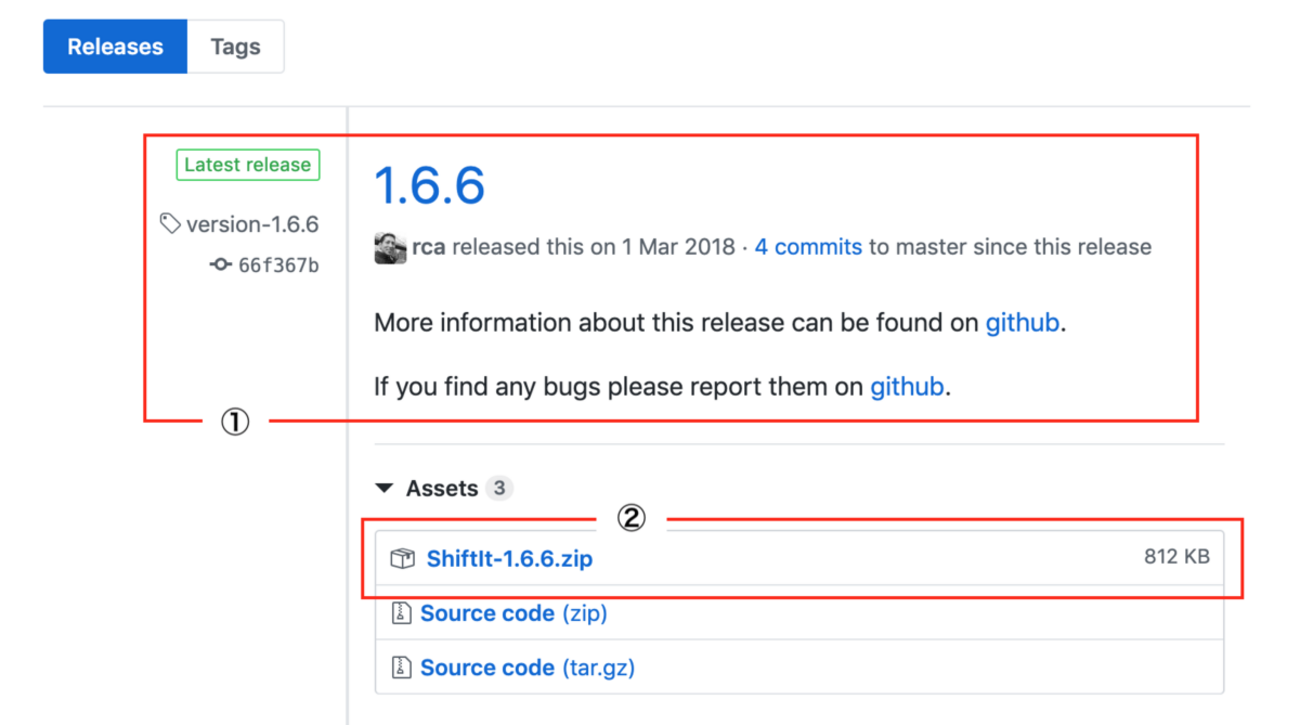Collapse the Assets disclosure triangle

[384, 488]
